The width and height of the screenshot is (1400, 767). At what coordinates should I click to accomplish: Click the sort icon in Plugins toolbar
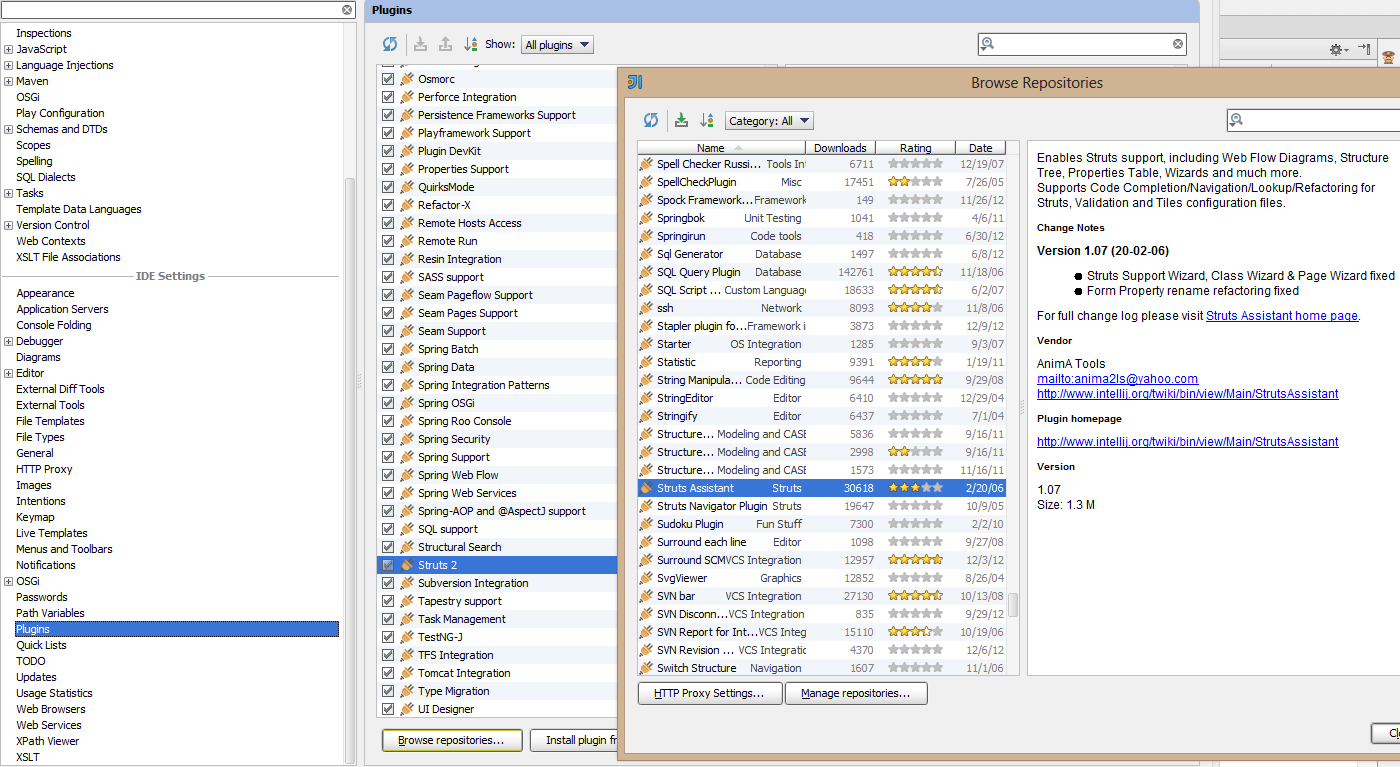tap(471, 45)
